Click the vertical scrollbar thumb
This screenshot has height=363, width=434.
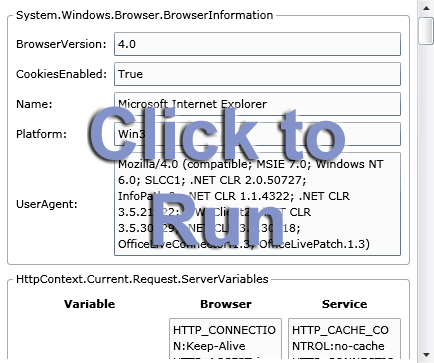[426, 30]
